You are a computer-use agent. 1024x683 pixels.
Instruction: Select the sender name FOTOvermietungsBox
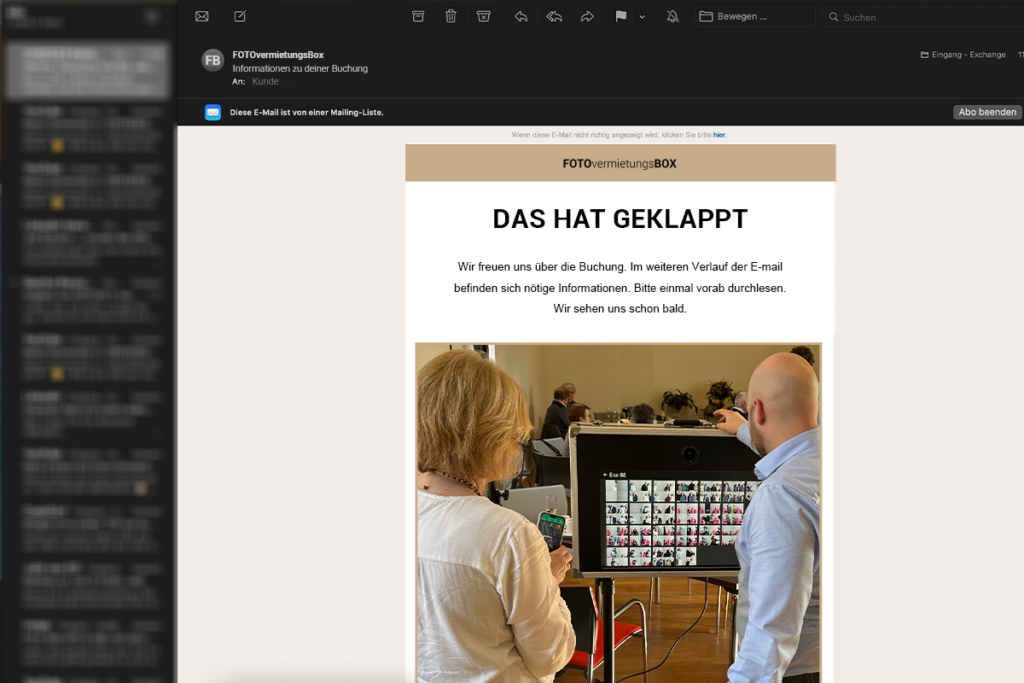(278, 55)
